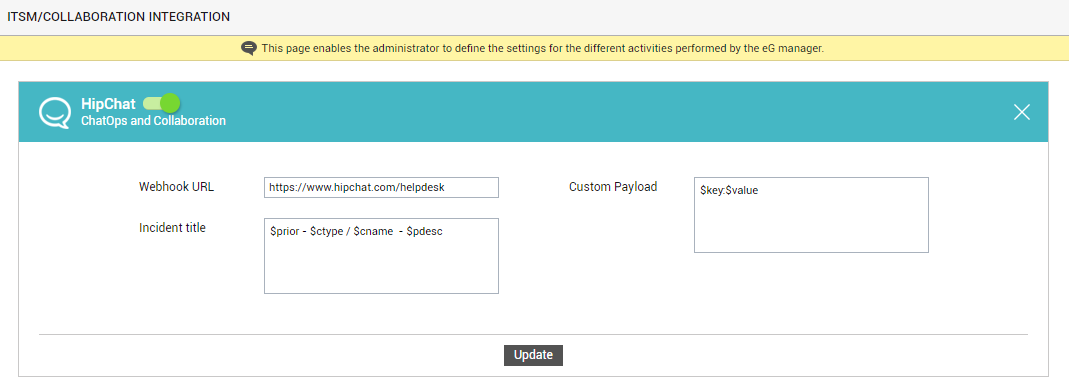Click the info comment icon in yellow banner

pos(249,48)
